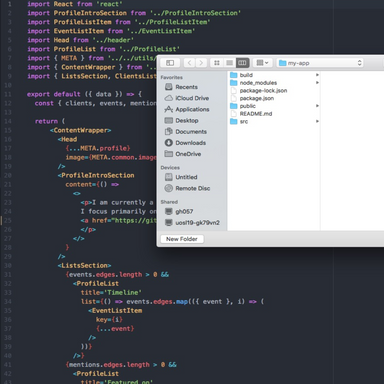Click 'ListsSection' tag on editor line 30
The image size is (384, 384).
click(x=84, y=266)
